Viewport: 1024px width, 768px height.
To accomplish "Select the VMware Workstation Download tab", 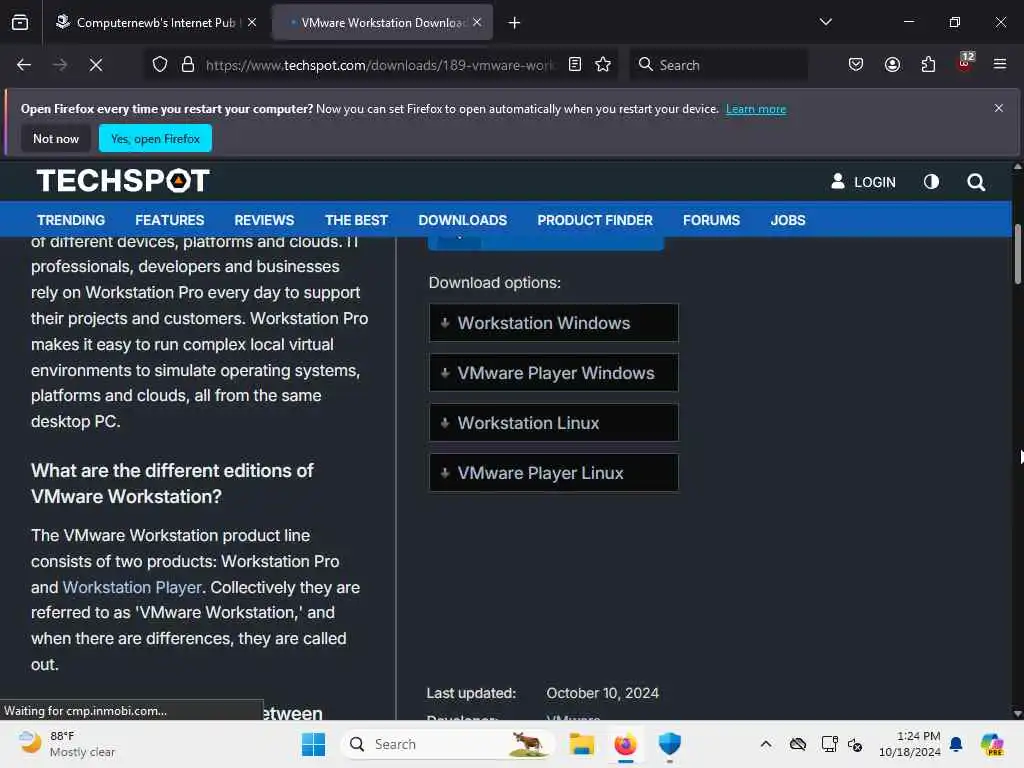I will coord(382,22).
